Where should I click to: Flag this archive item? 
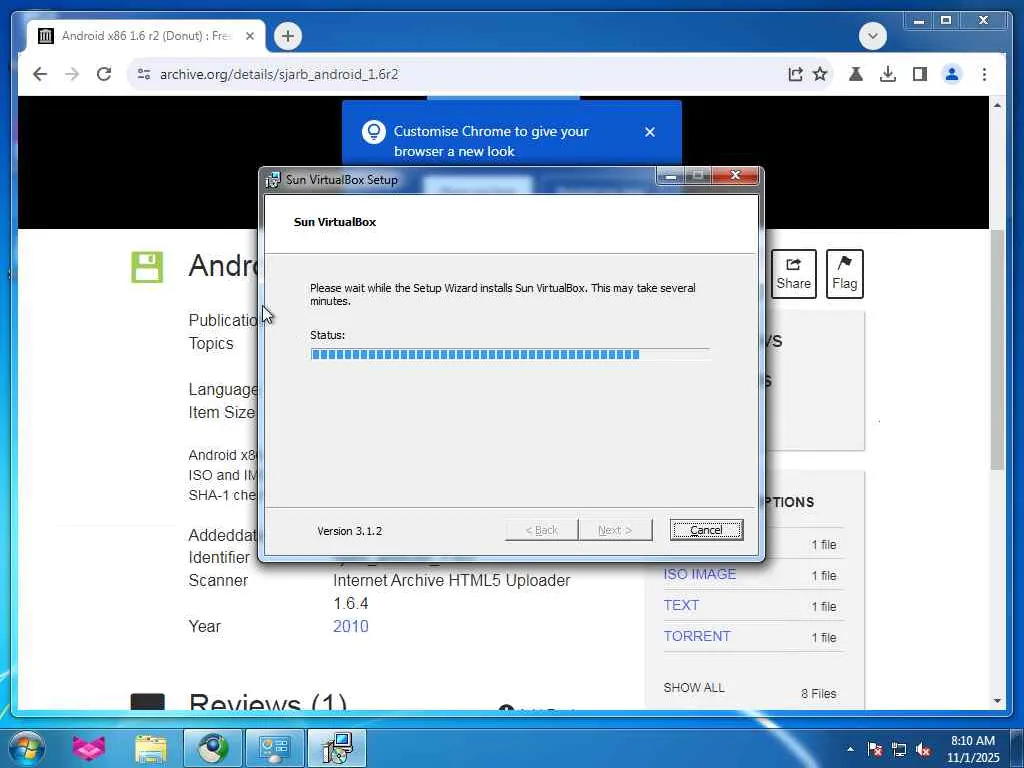click(x=844, y=274)
